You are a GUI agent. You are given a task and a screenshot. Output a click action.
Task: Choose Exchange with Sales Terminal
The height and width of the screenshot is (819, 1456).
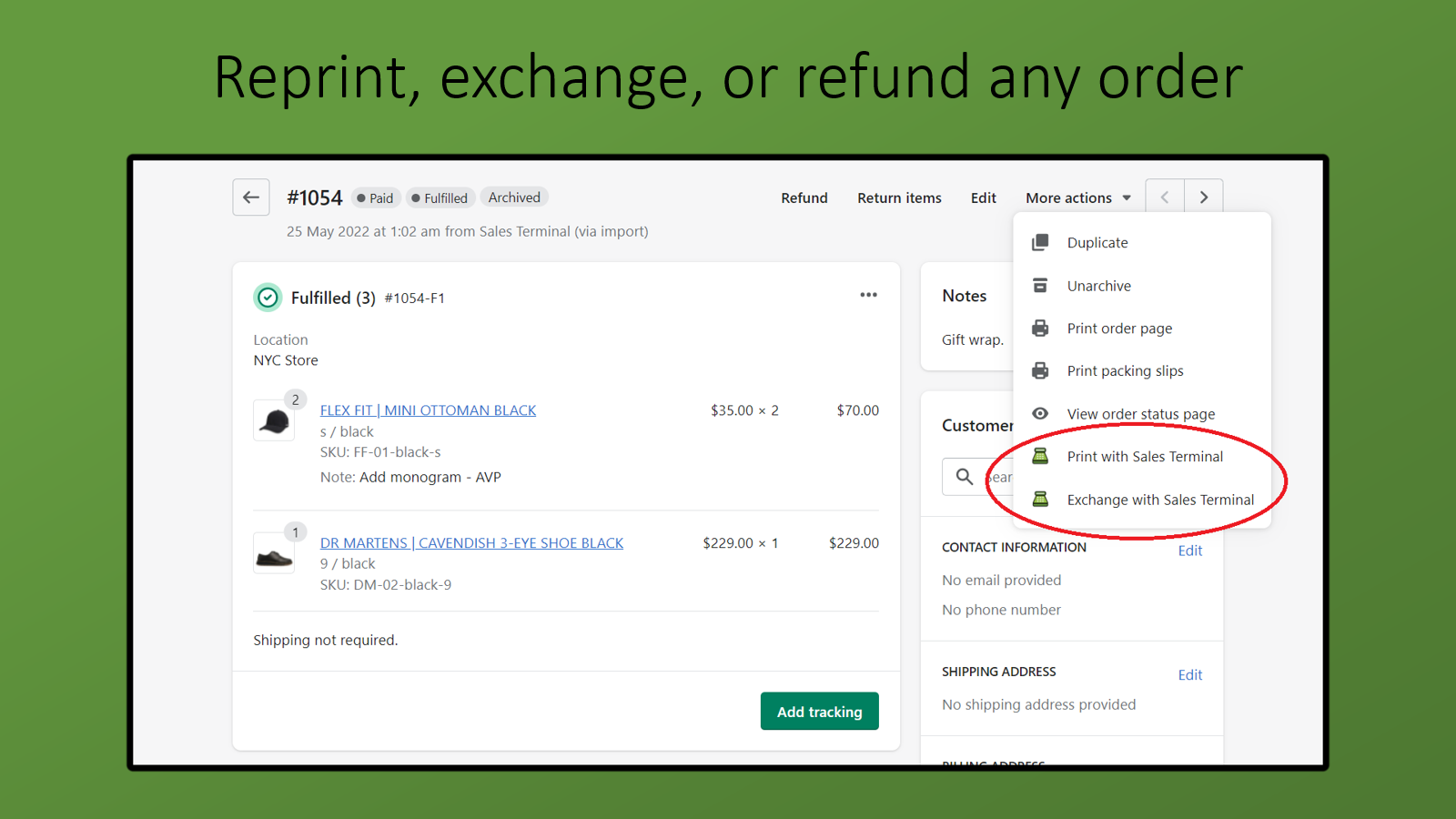(1160, 500)
